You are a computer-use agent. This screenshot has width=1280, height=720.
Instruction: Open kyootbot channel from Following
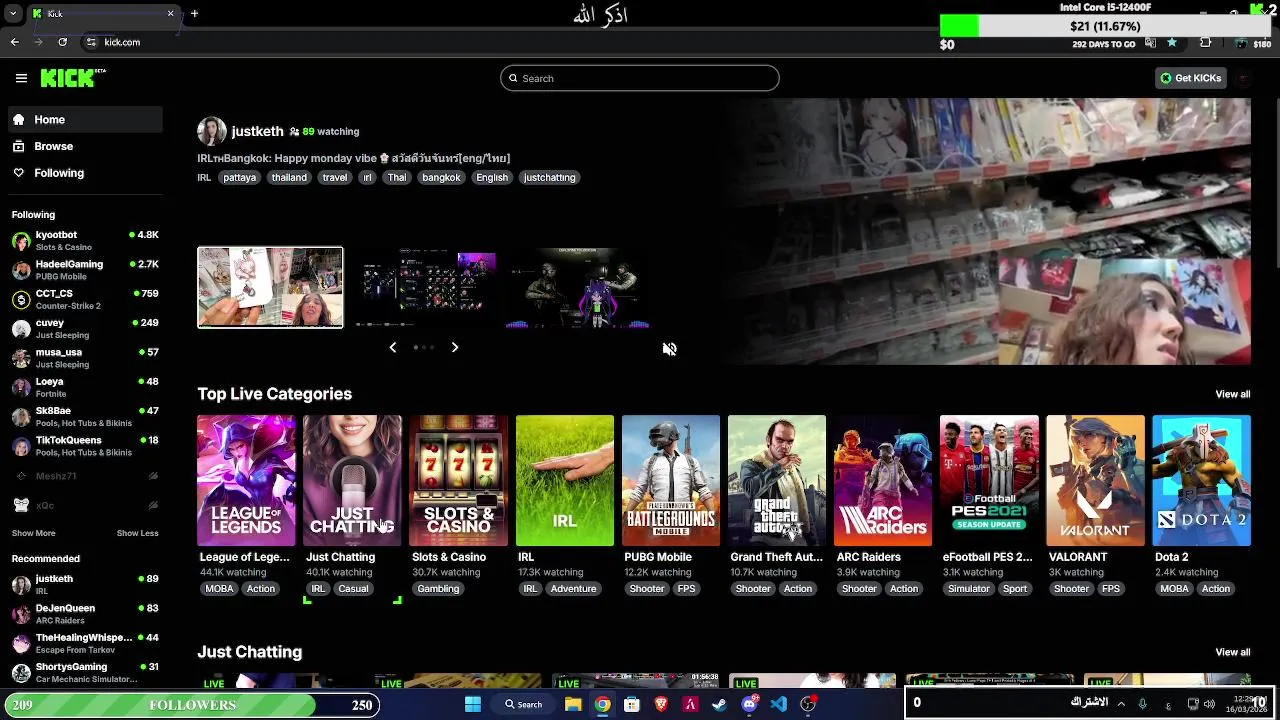[85, 240]
